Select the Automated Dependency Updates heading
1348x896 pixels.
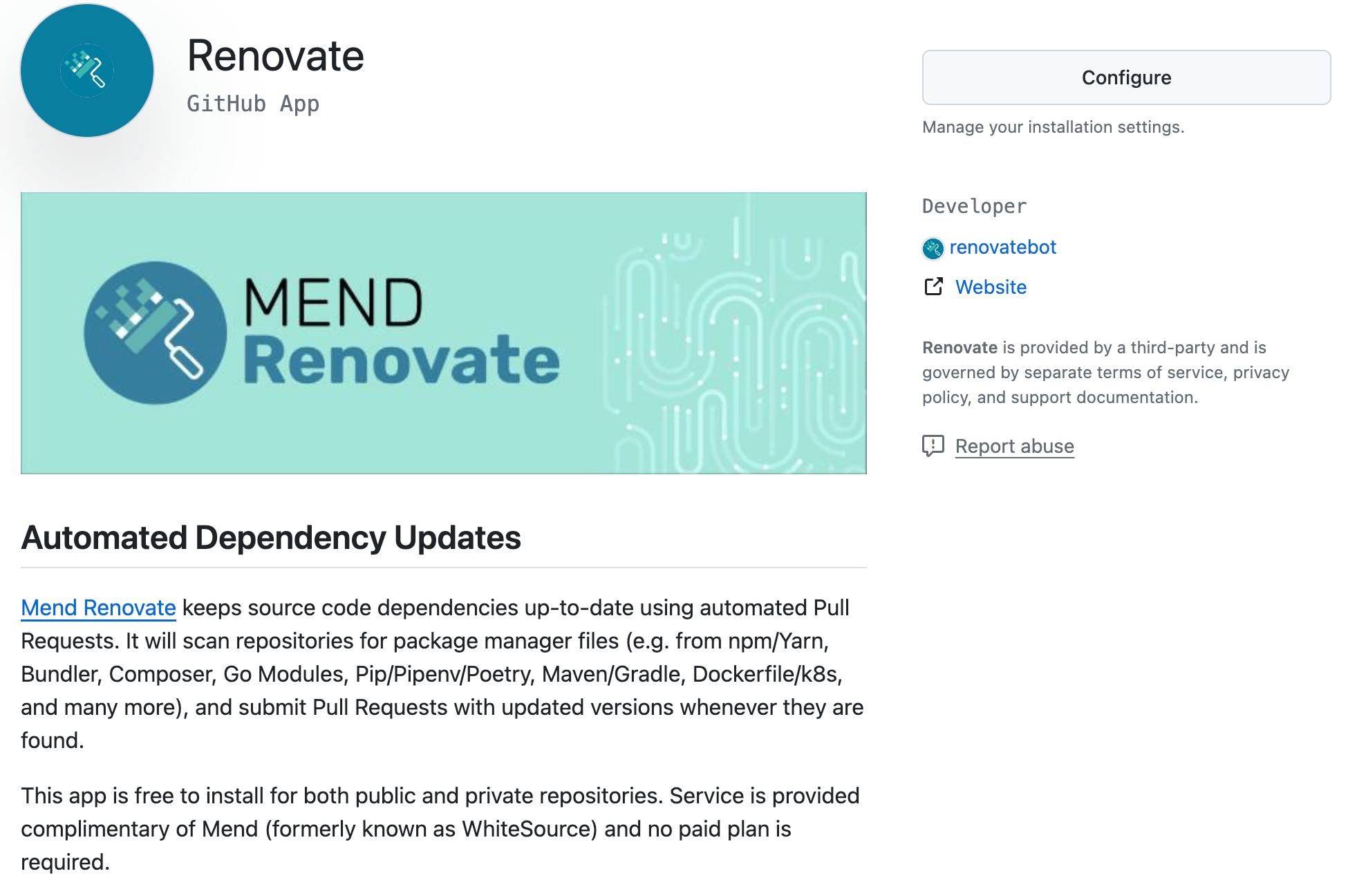pyautogui.click(x=272, y=538)
